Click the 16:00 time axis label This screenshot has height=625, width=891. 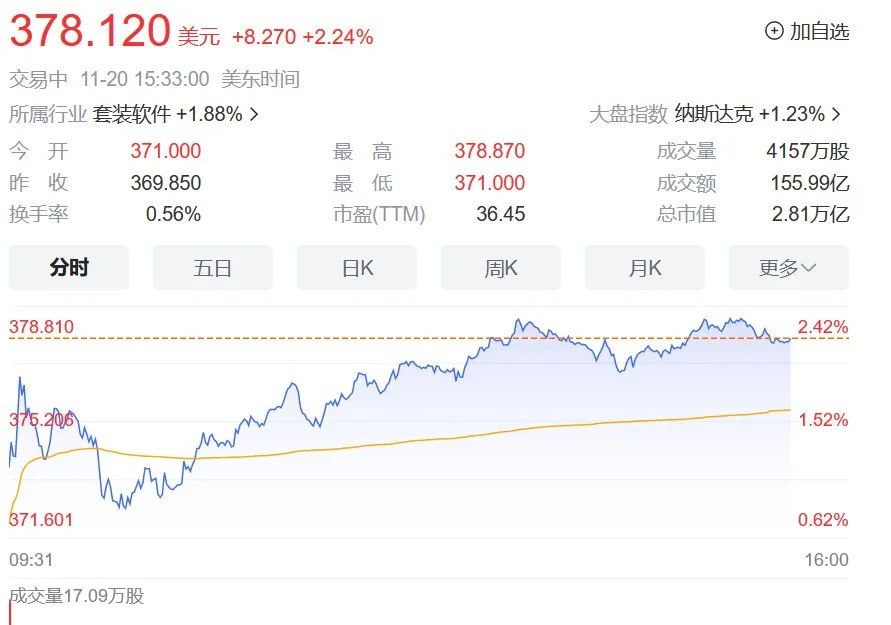[826, 560]
